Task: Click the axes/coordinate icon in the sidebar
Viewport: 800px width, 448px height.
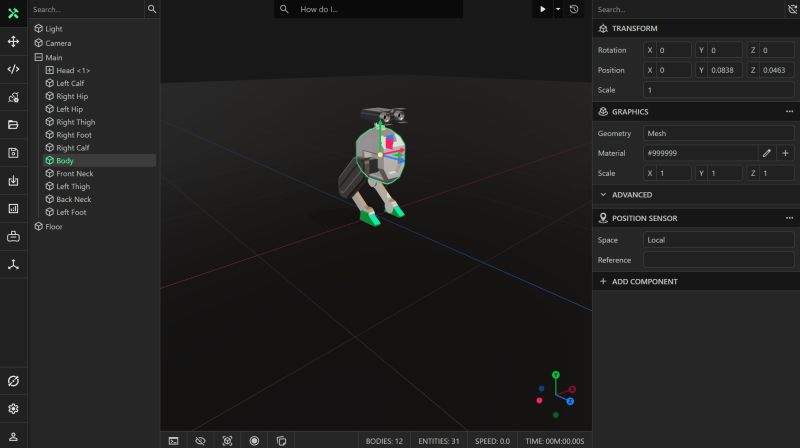Action: (13, 264)
